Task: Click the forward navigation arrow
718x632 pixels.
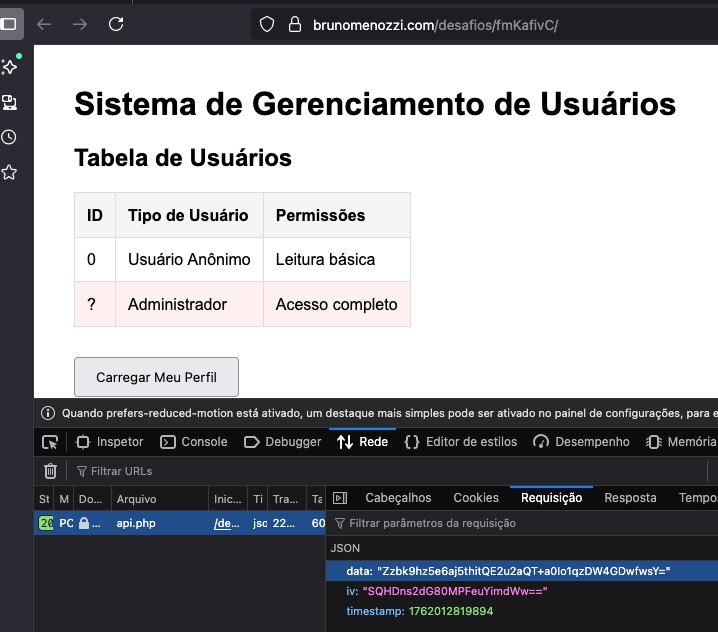Action: (80, 24)
